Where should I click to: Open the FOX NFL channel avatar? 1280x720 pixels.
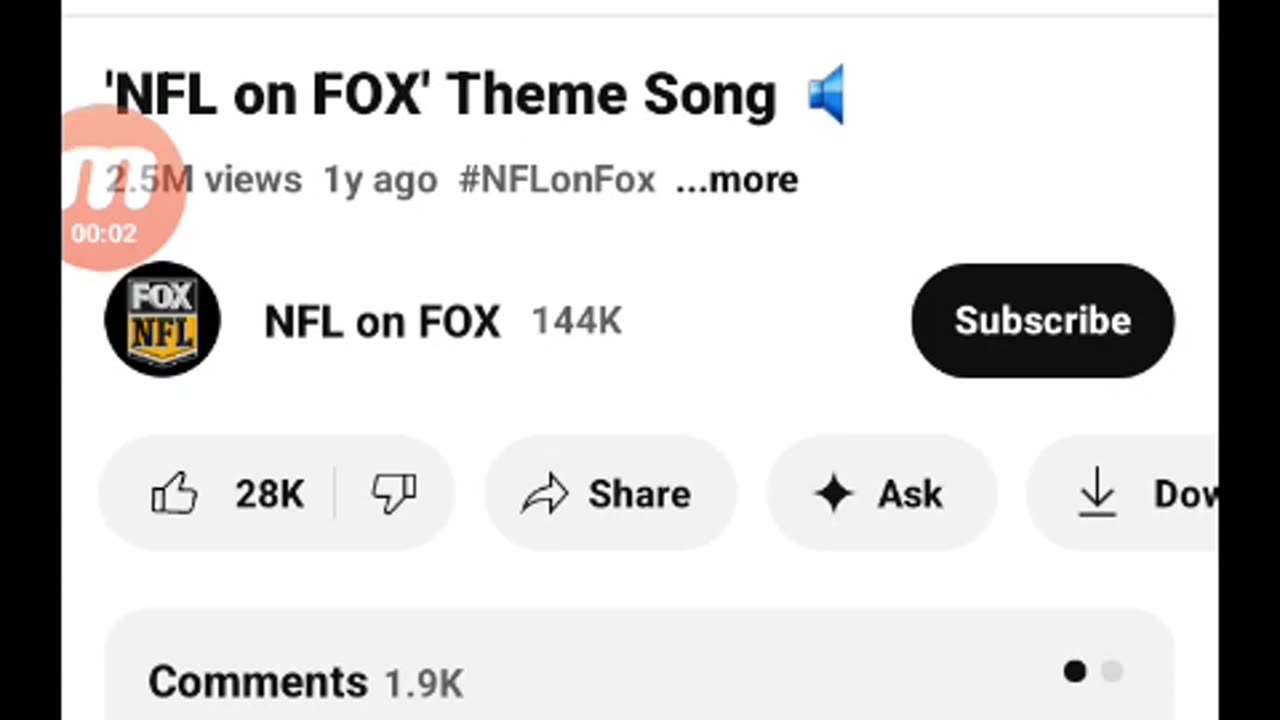click(162, 320)
